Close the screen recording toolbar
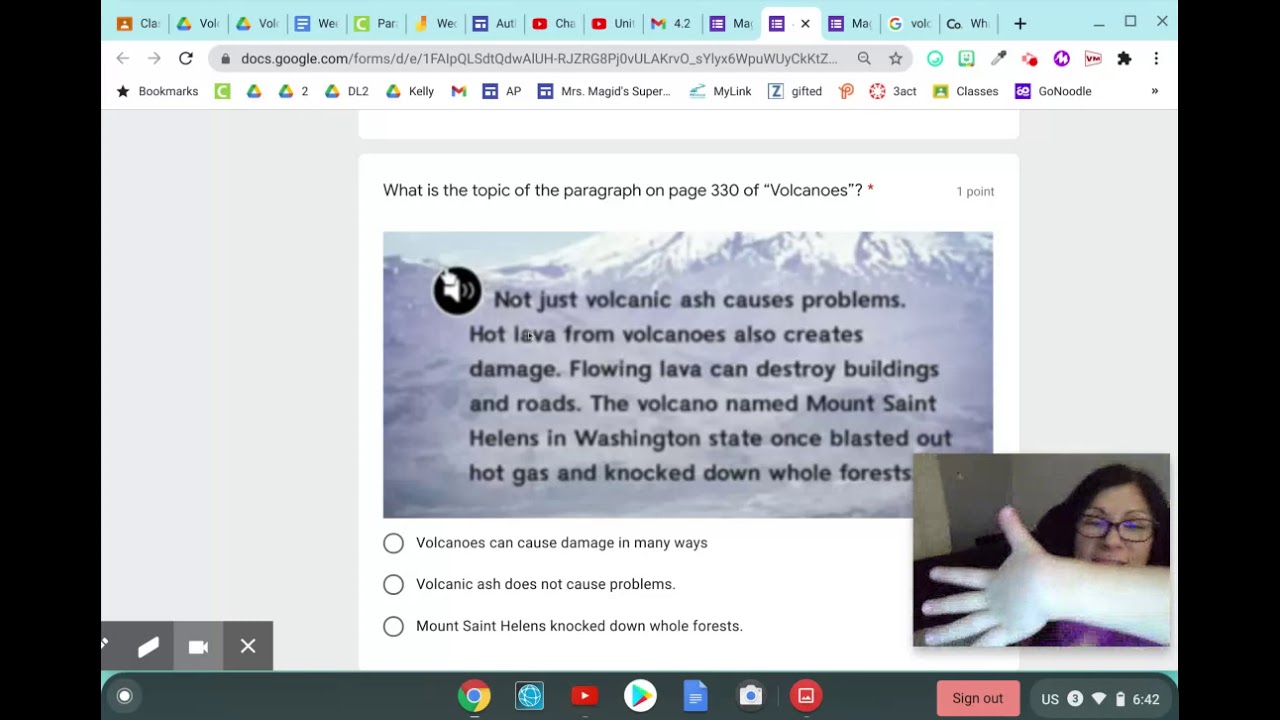Screen dimensions: 1280x720 (x=248, y=647)
